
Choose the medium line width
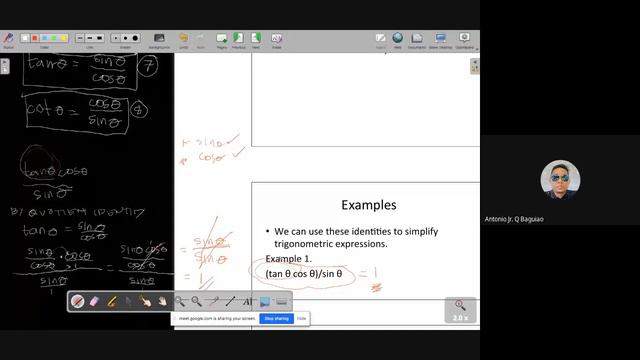90,38
